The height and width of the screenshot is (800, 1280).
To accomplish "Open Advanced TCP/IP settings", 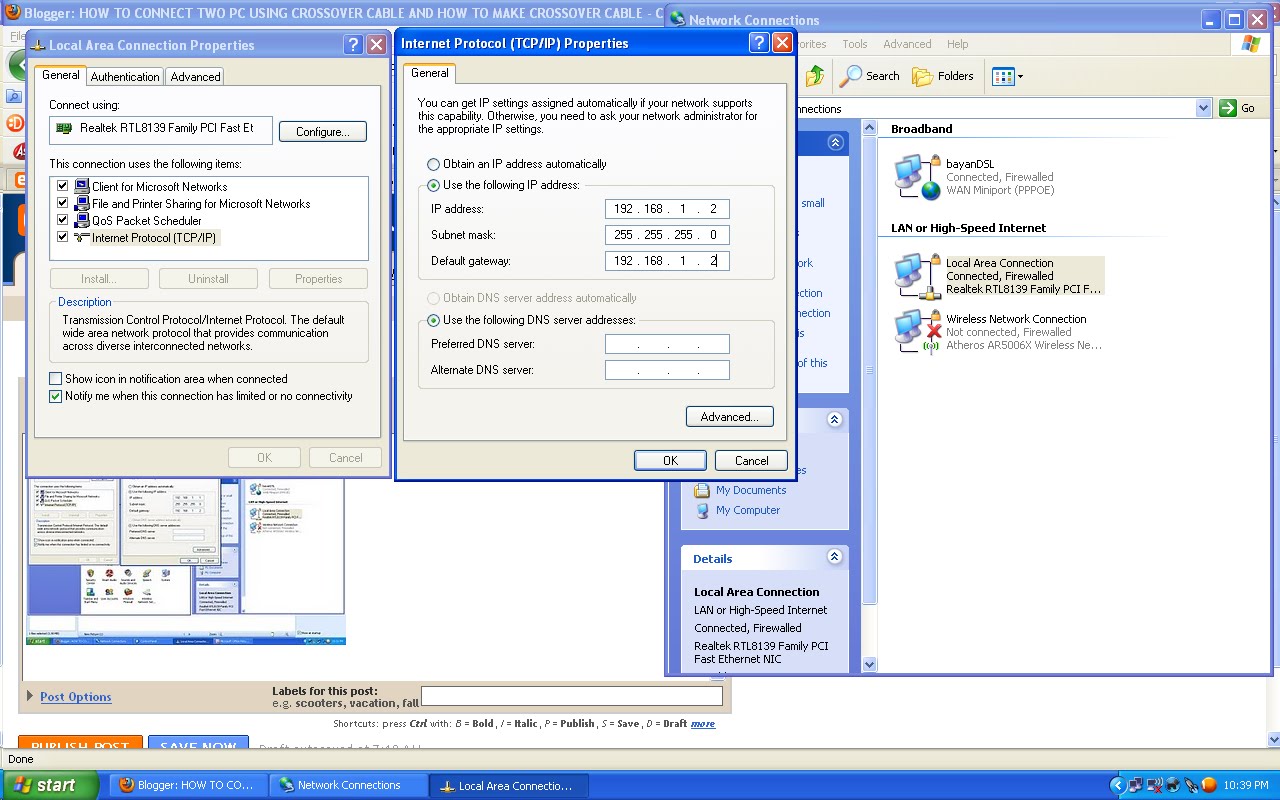I will point(729,416).
